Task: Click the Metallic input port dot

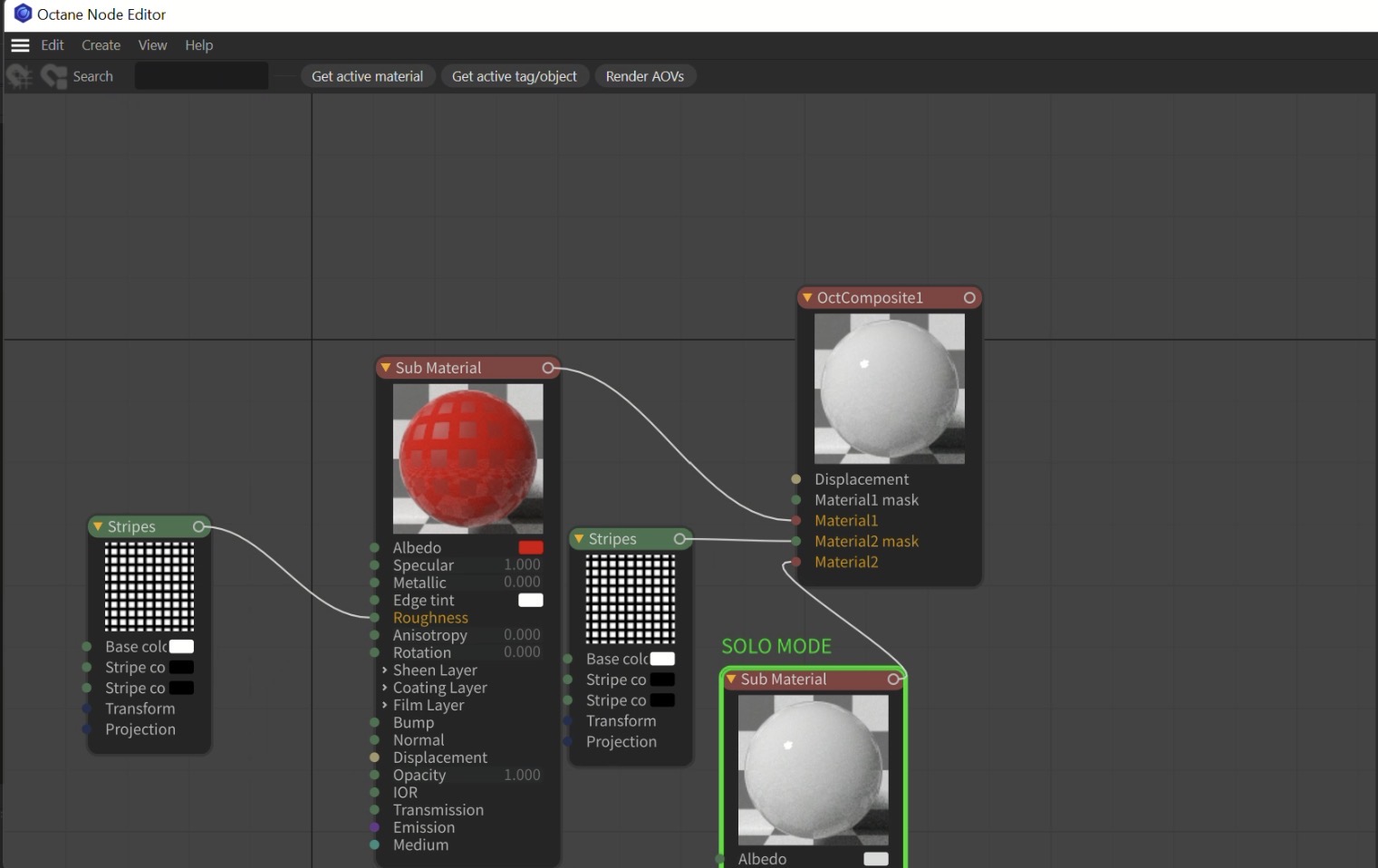Action: click(x=374, y=583)
